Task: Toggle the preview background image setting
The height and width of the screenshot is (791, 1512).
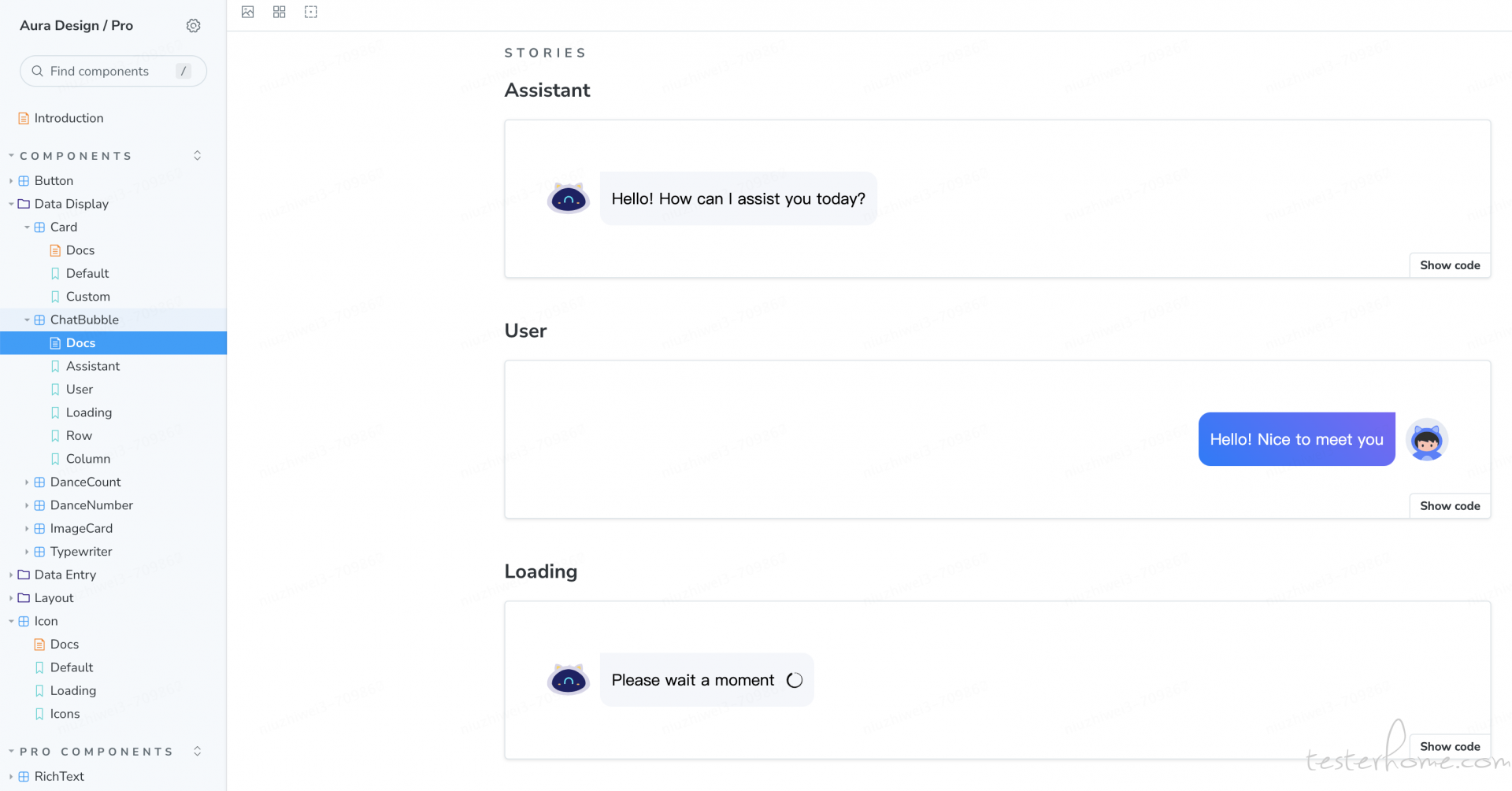Action: [247, 12]
